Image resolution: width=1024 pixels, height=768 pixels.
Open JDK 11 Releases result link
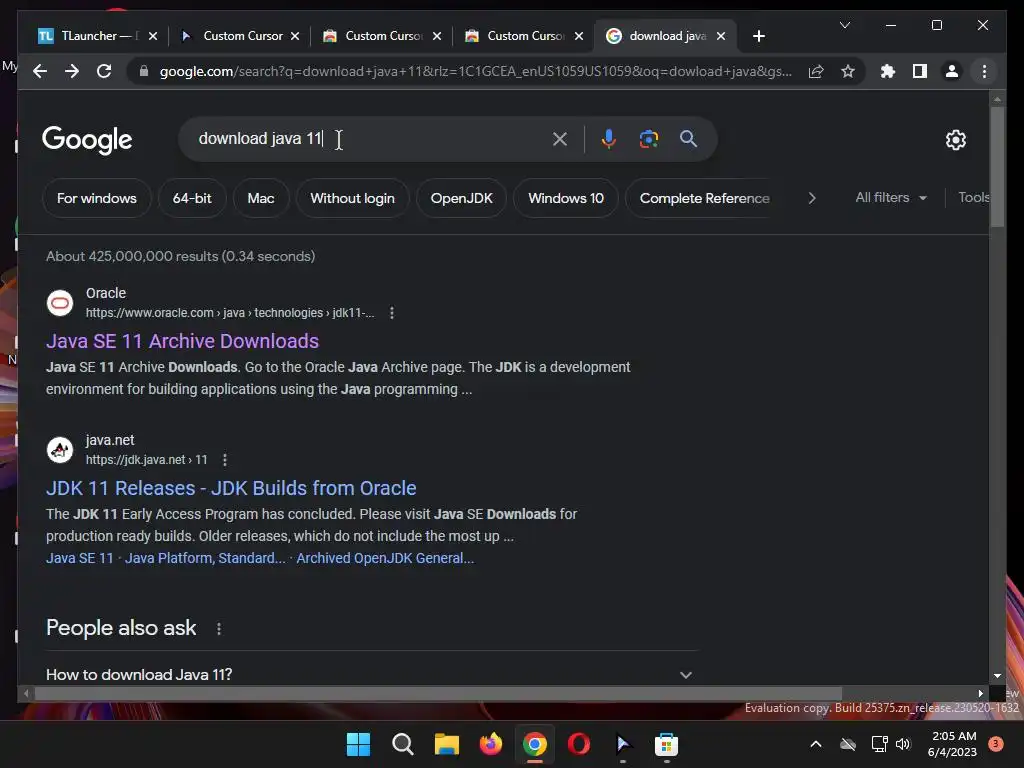click(231, 488)
